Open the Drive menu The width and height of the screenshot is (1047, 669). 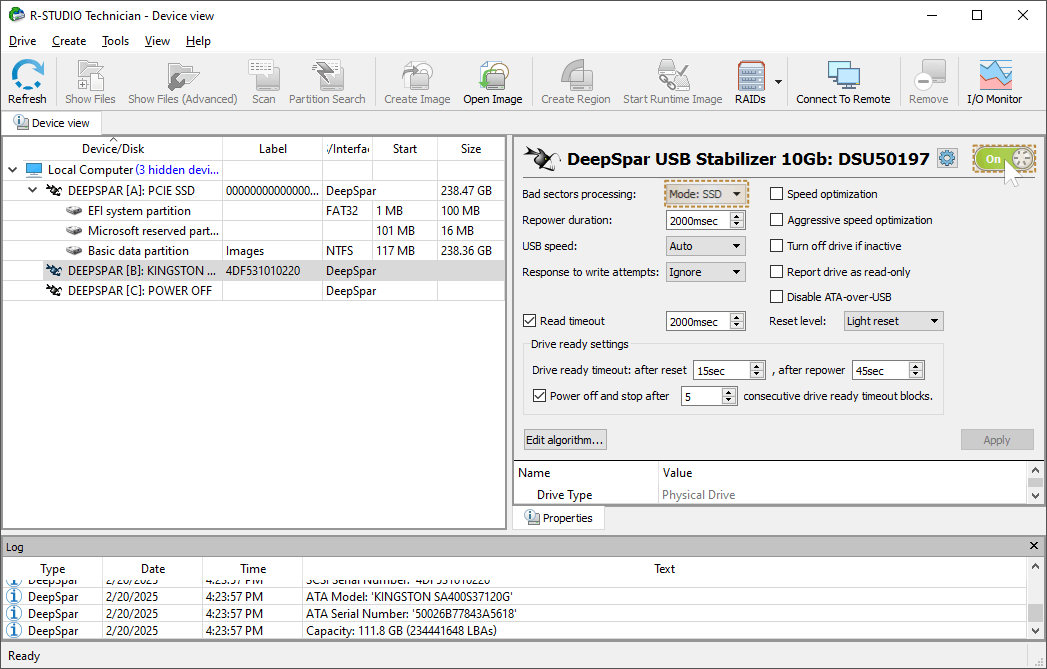click(23, 41)
